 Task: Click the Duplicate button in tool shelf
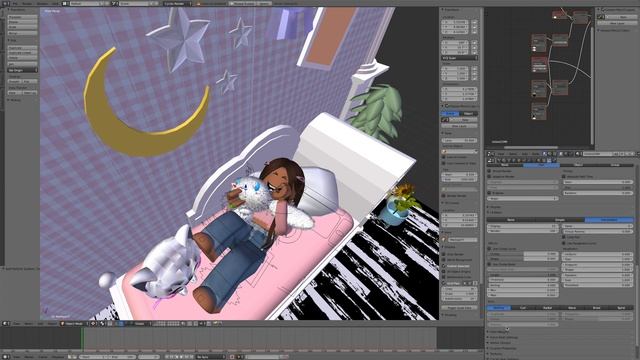22,47
